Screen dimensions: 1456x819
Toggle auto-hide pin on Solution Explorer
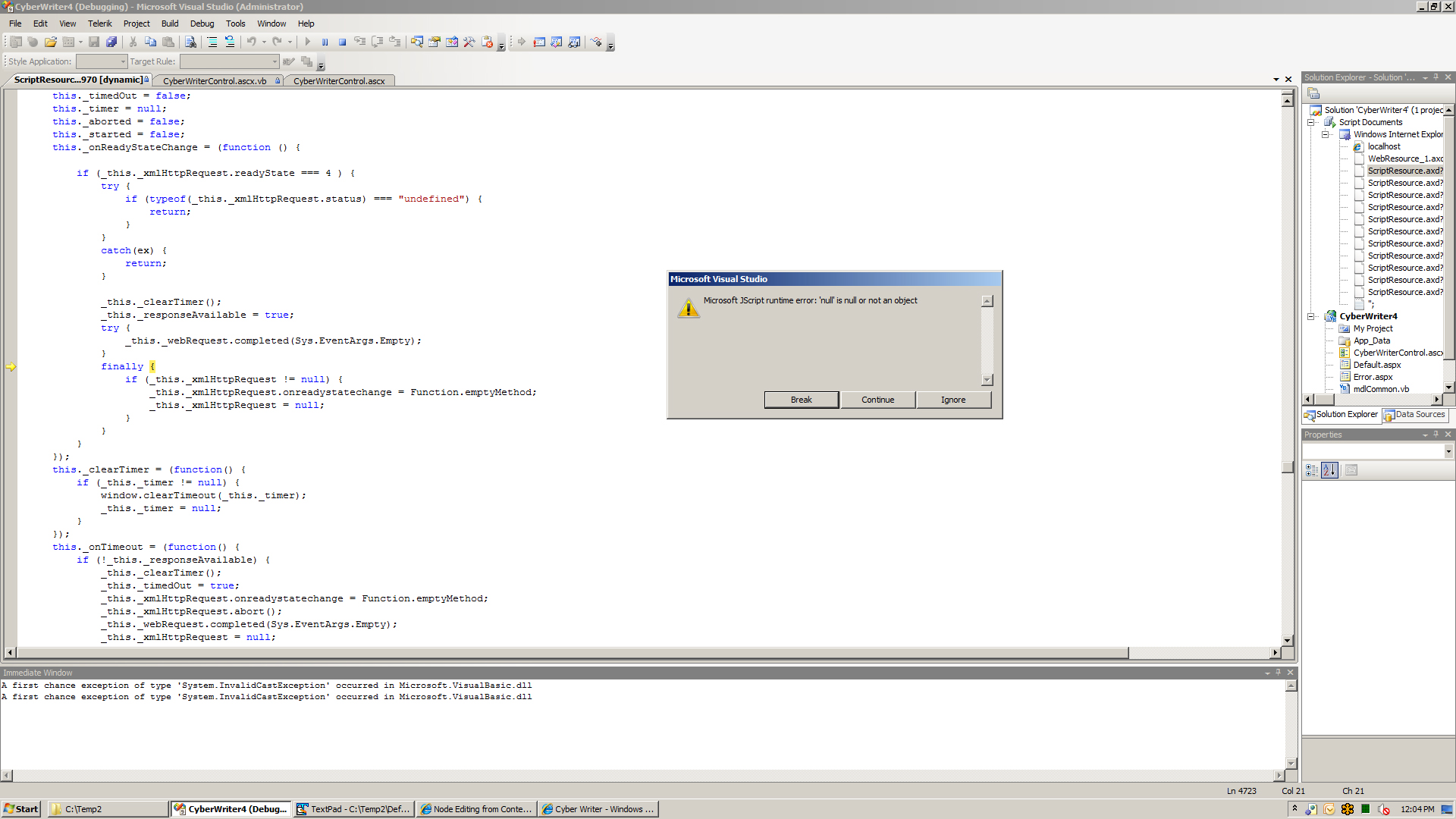click(x=1436, y=77)
